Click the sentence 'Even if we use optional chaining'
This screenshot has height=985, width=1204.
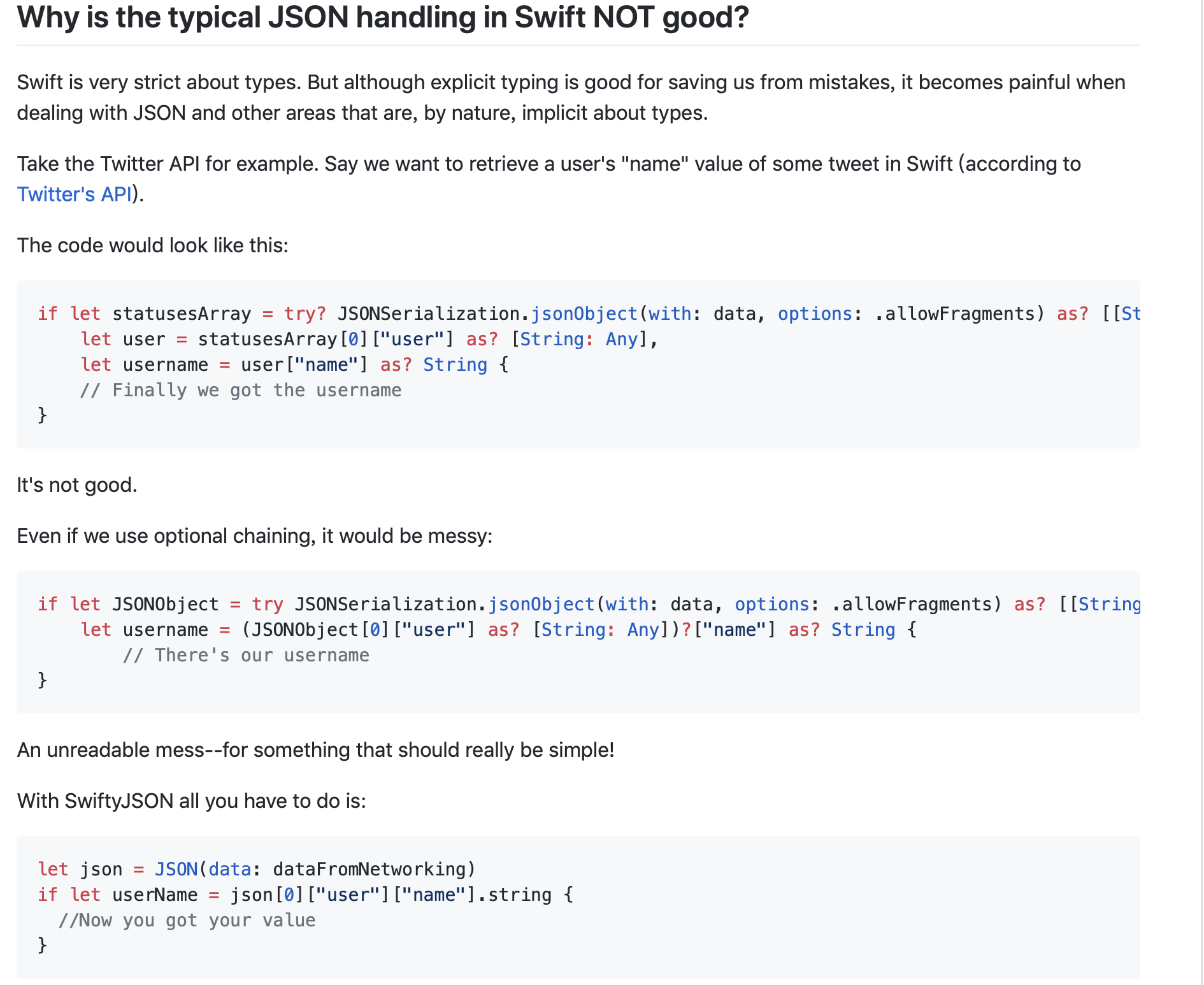pyautogui.click(x=255, y=536)
